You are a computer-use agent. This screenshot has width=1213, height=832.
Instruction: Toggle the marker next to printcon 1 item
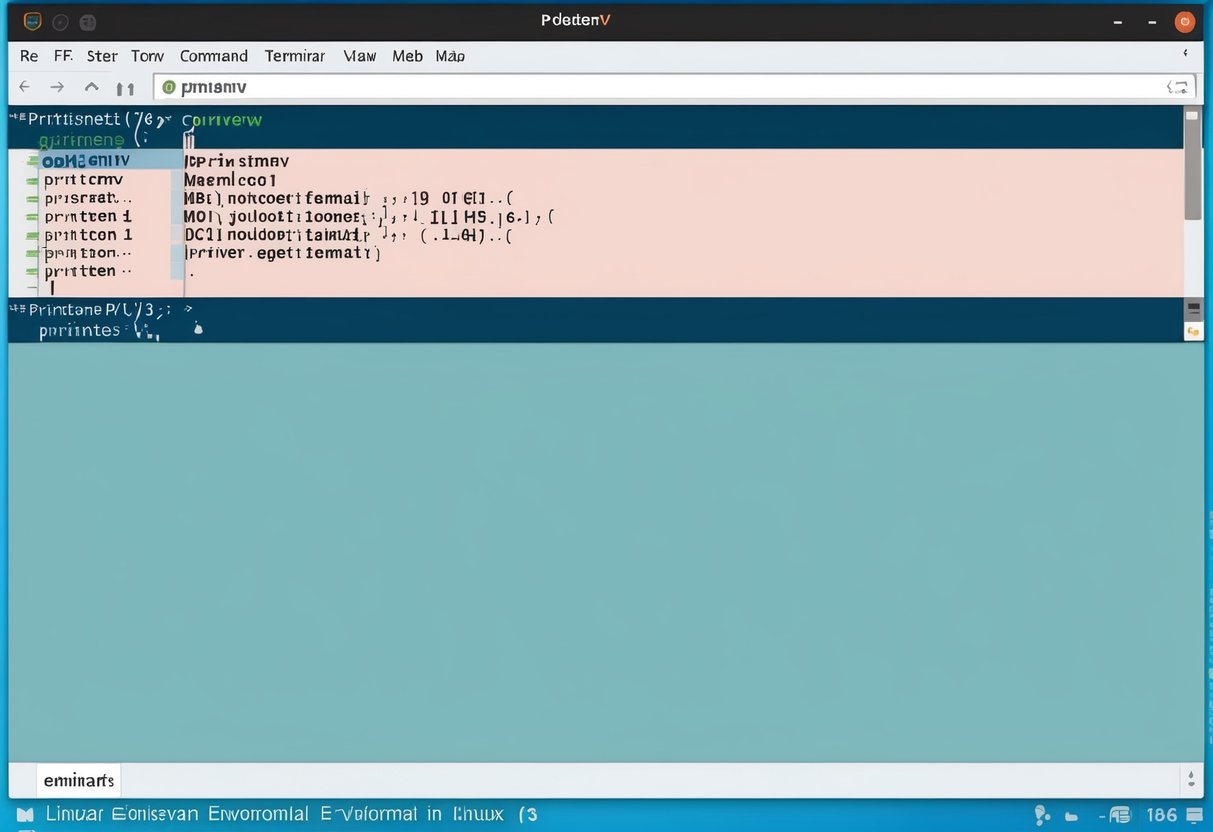[x=30, y=234]
